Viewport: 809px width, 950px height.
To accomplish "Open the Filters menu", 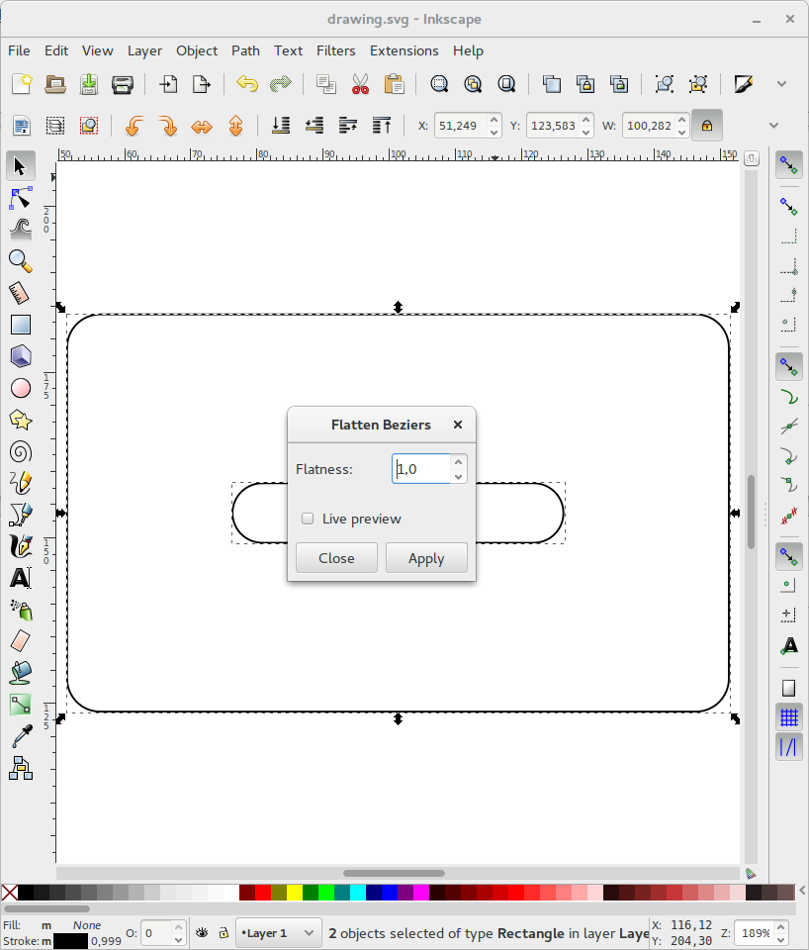I will click(x=336, y=51).
